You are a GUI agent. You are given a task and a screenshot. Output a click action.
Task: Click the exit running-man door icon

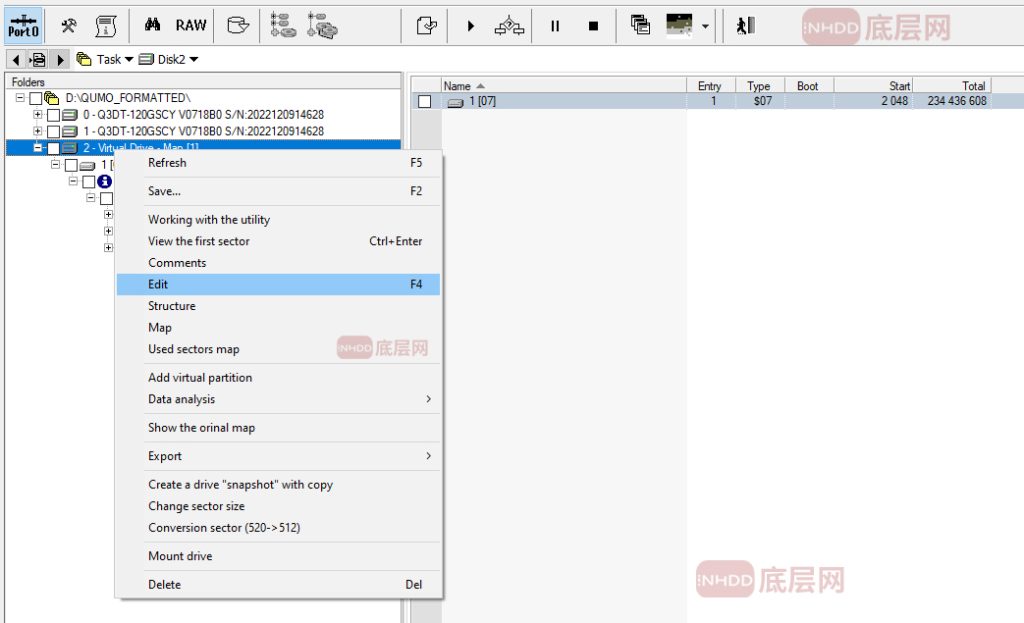point(745,26)
